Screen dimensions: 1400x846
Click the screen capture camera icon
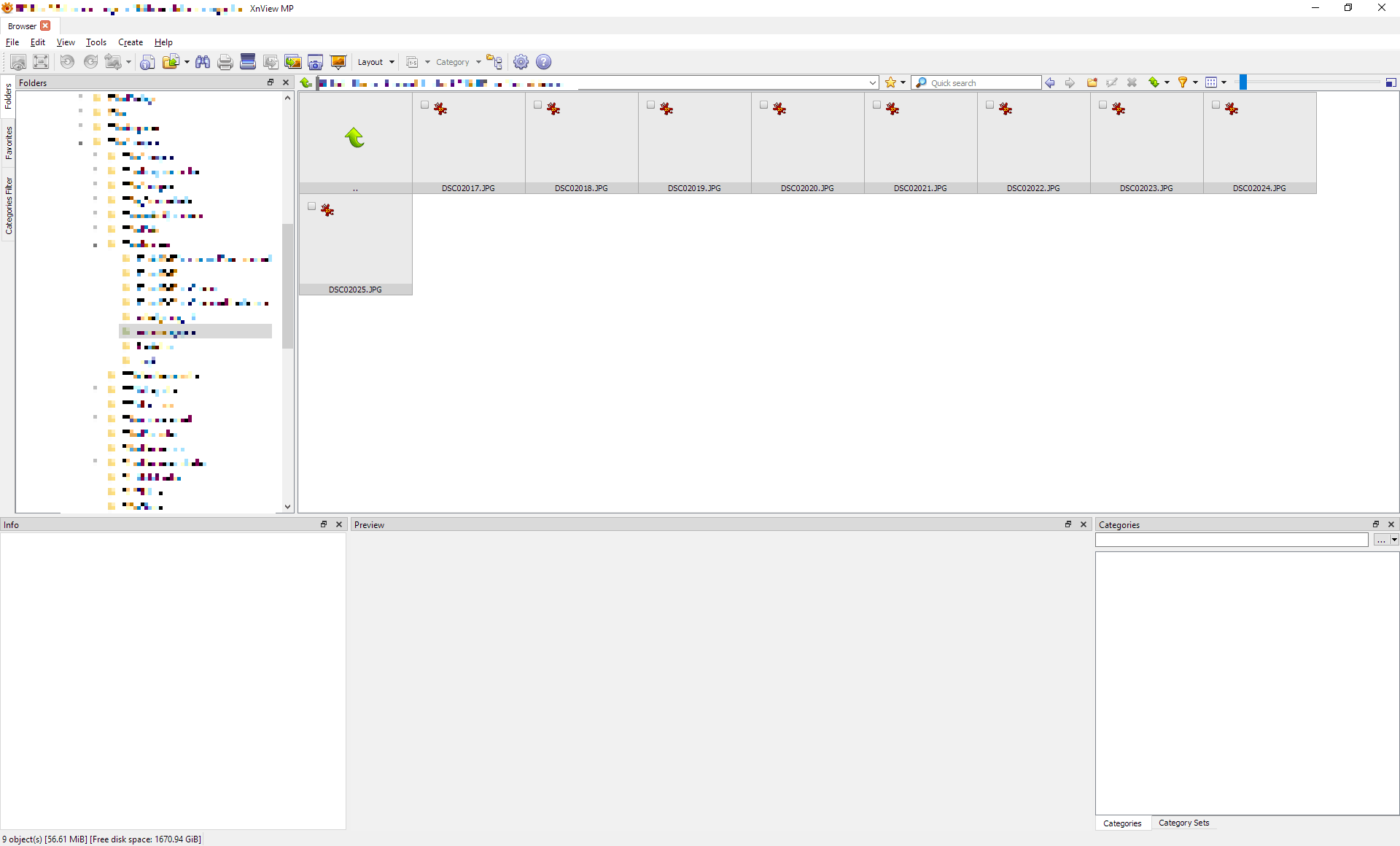point(315,62)
